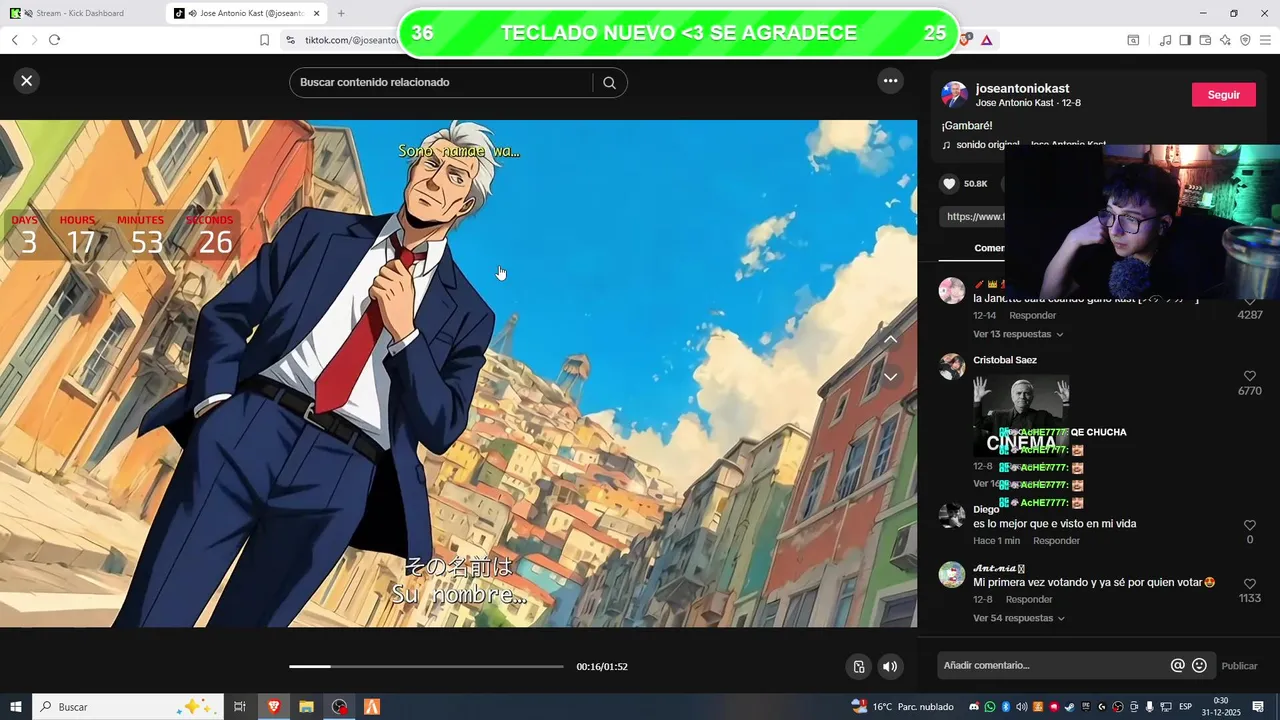Open the Bluetooth tray icon
1280x720 pixels.
click(x=1006, y=707)
